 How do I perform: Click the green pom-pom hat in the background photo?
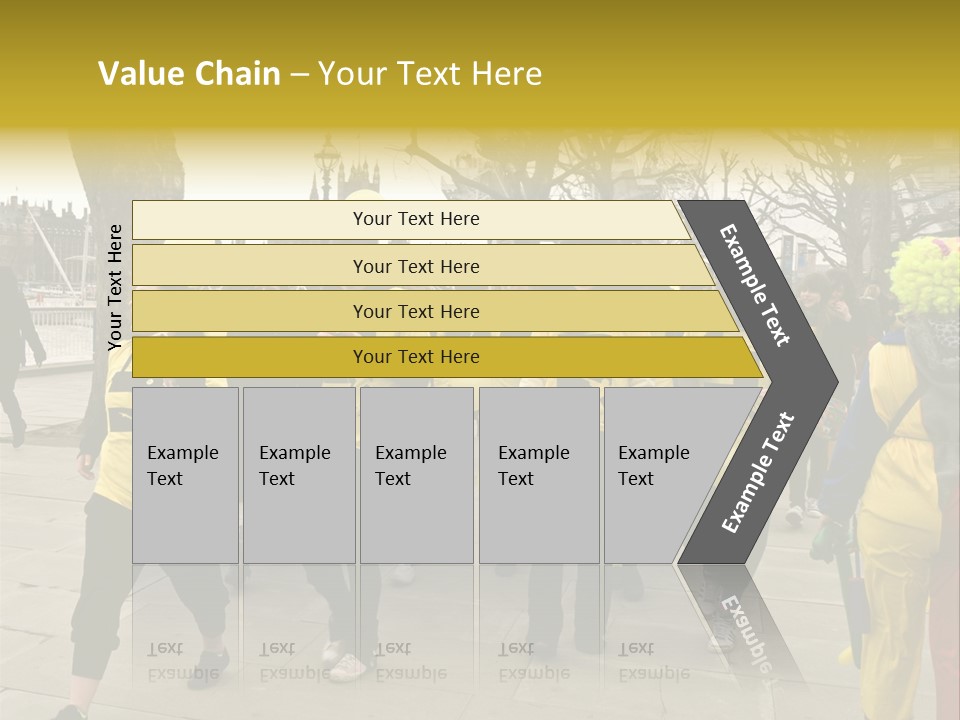click(x=926, y=277)
